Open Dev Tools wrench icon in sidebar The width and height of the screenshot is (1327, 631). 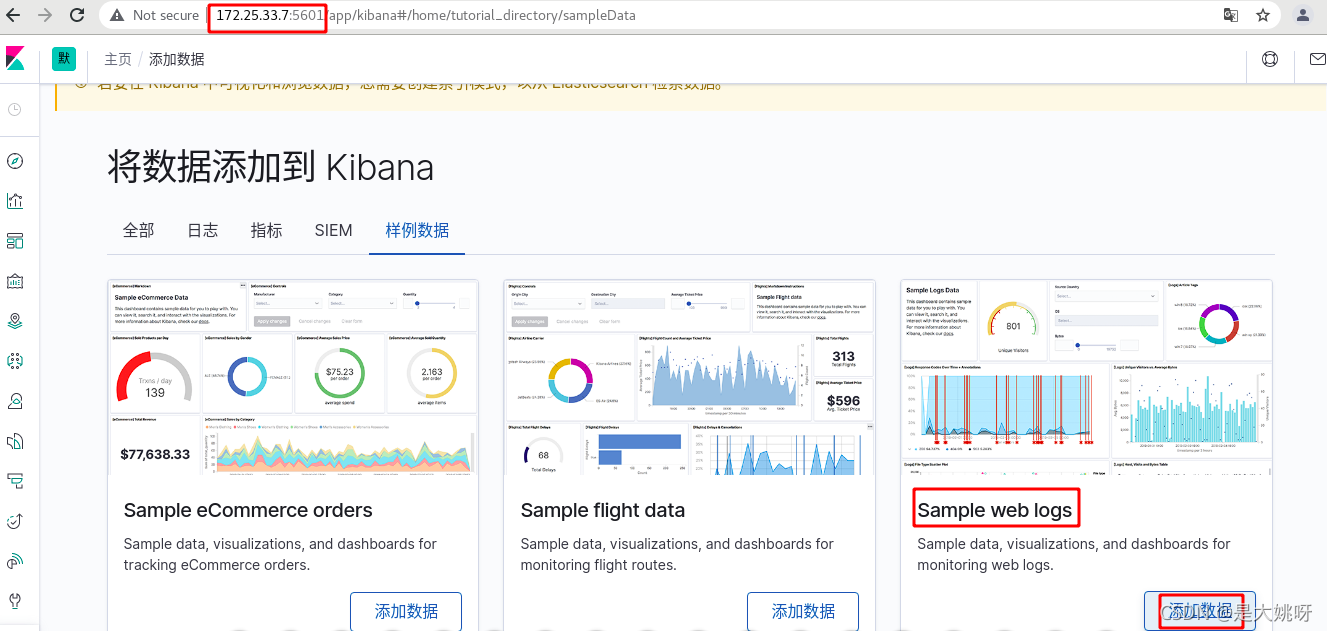click(15, 601)
